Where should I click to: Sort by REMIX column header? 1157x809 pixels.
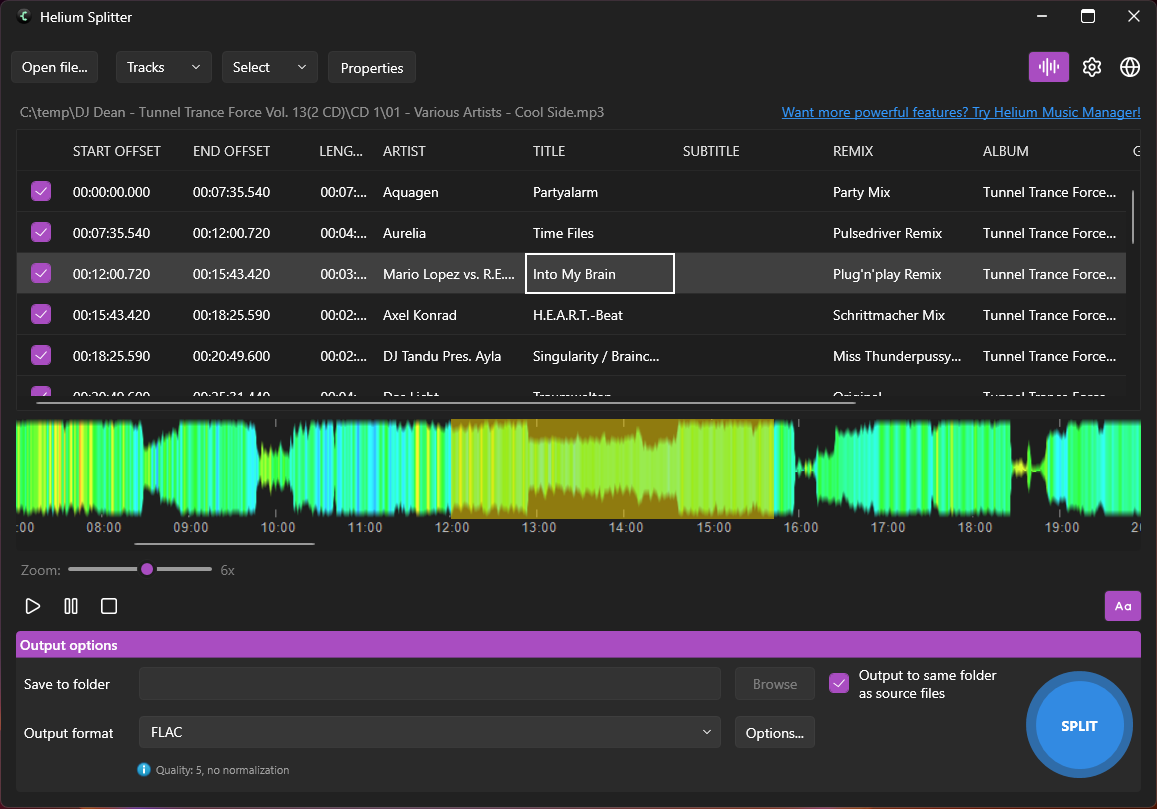853,151
